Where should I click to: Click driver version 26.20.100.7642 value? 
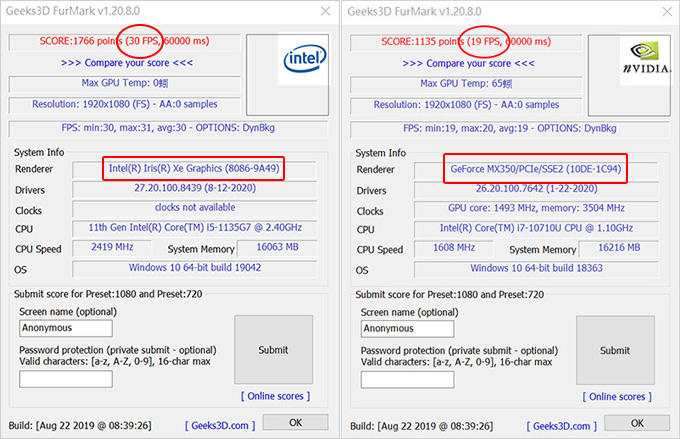536,189
